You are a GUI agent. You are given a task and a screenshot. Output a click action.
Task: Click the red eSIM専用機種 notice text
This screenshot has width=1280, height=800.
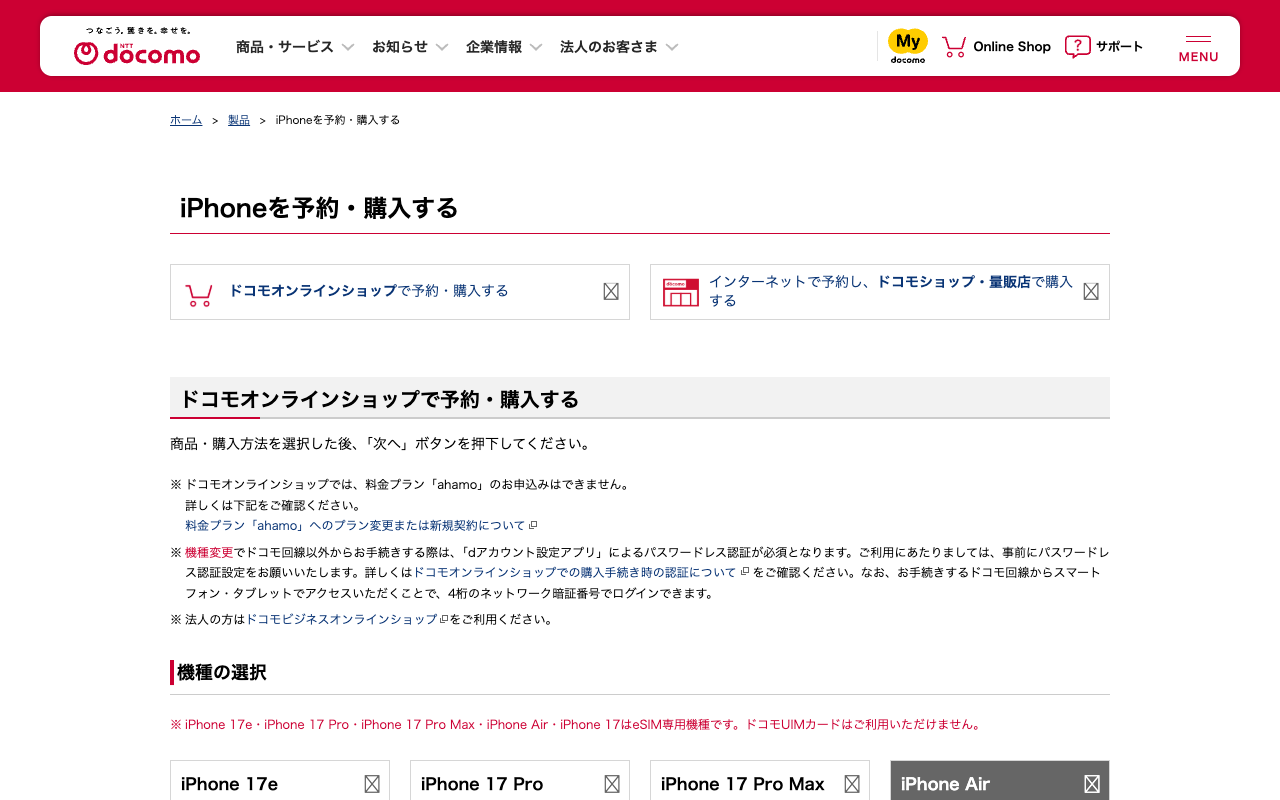point(576,724)
